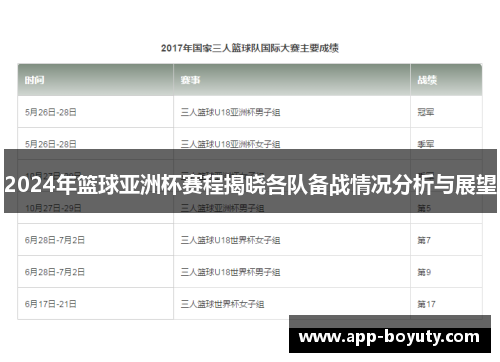Viewport: 500px width, 362px height.
Task: Click the table title 2017年国家三人篮球队国际大赛主要成绩
Action: [250, 48]
